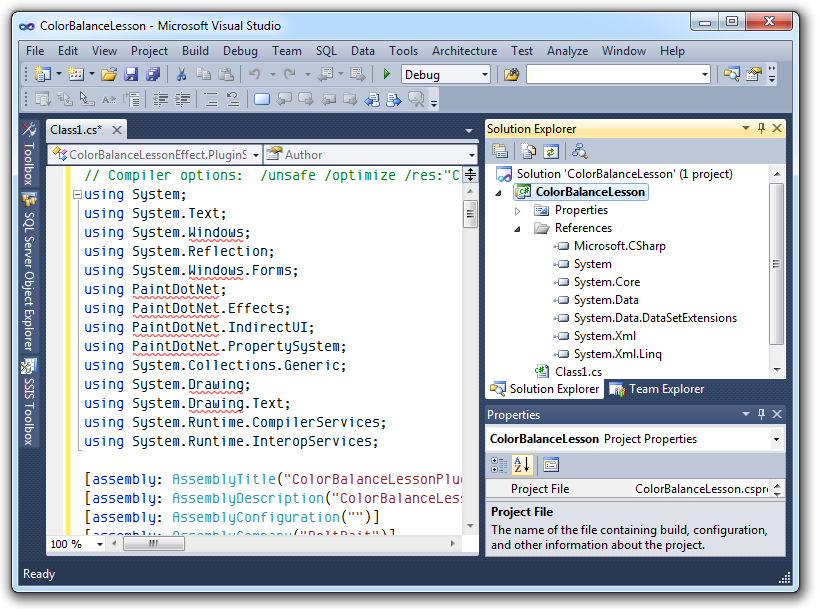Viewport: 821px width, 609px height.
Task: Increase line indent with toolbar icon
Action: pos(182,99)
